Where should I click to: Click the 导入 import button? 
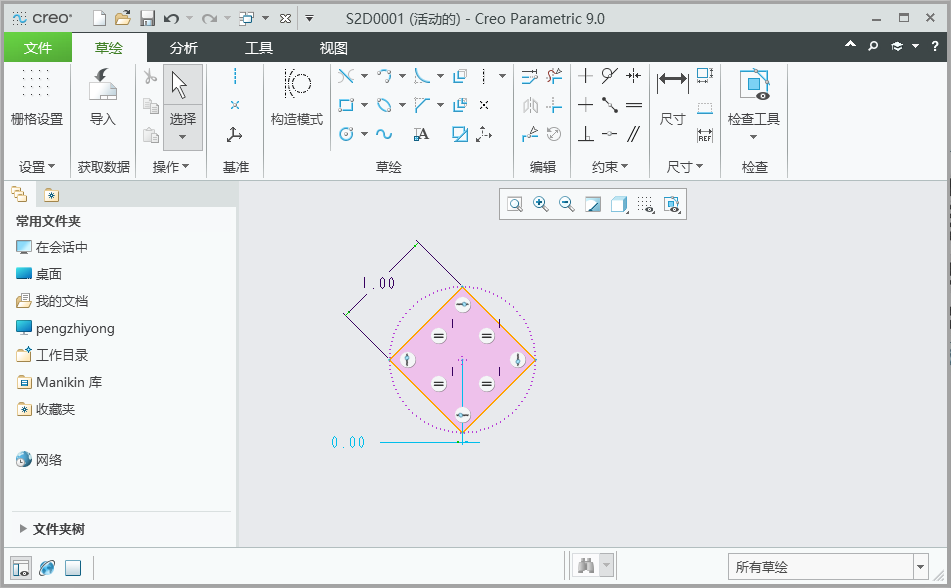pos(102,97)
